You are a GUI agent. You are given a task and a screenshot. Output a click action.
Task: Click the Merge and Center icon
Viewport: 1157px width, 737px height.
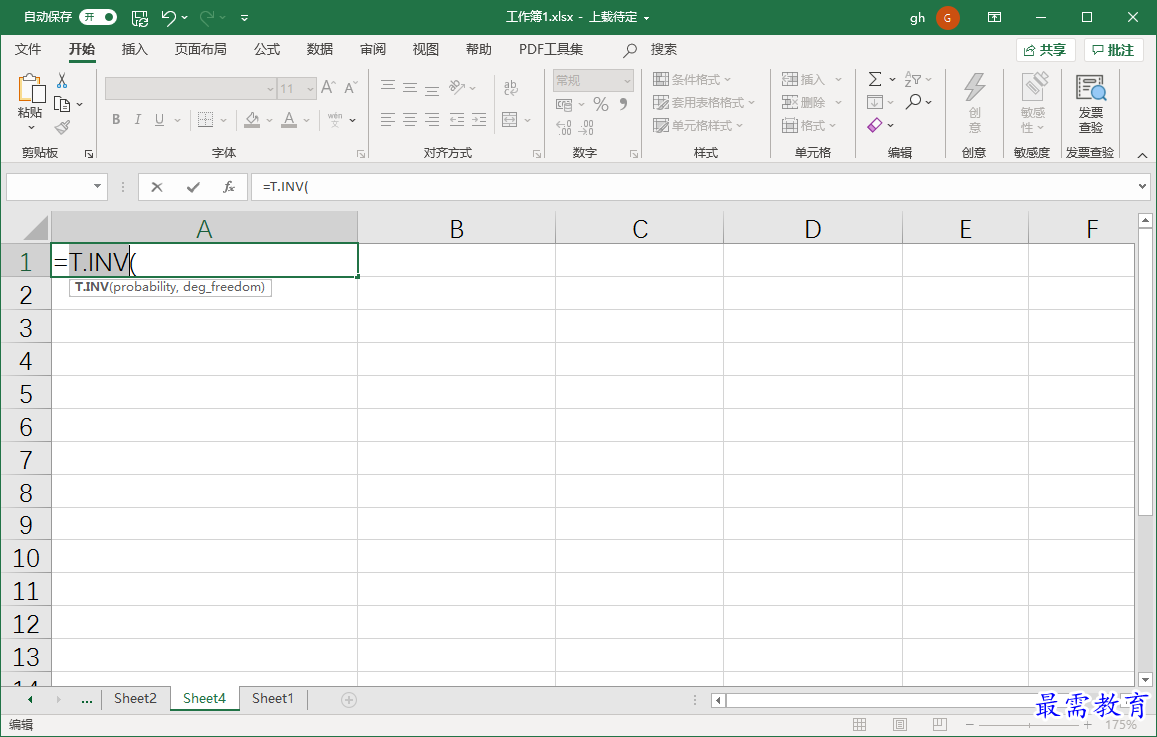[509, 120]
